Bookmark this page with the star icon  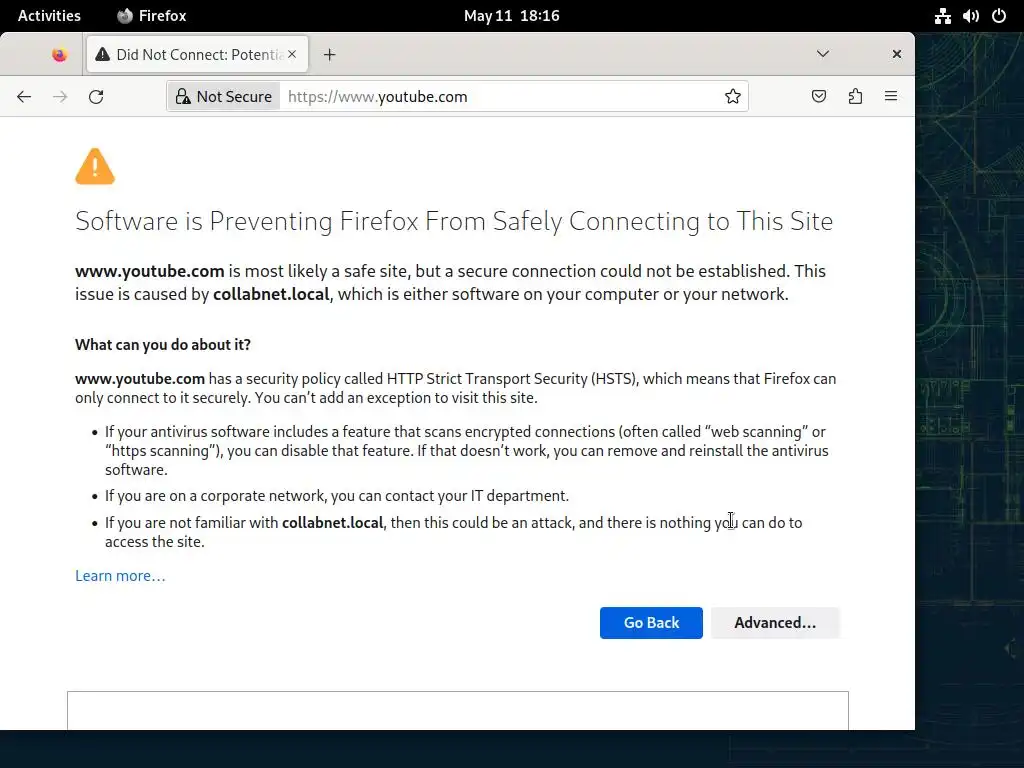click(732, 97)
